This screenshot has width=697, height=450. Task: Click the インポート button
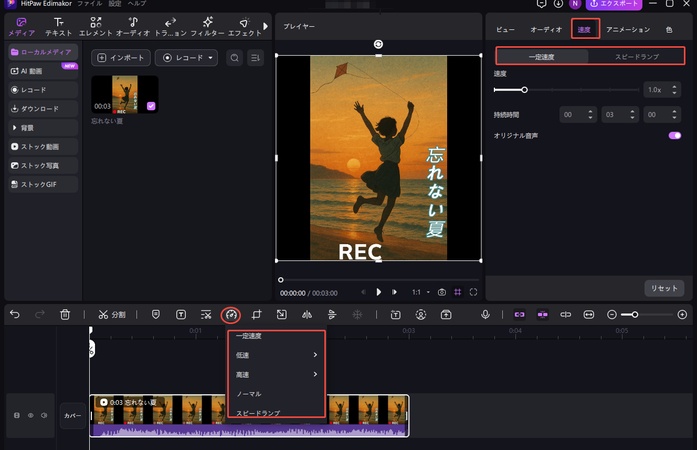click(120, 58)
